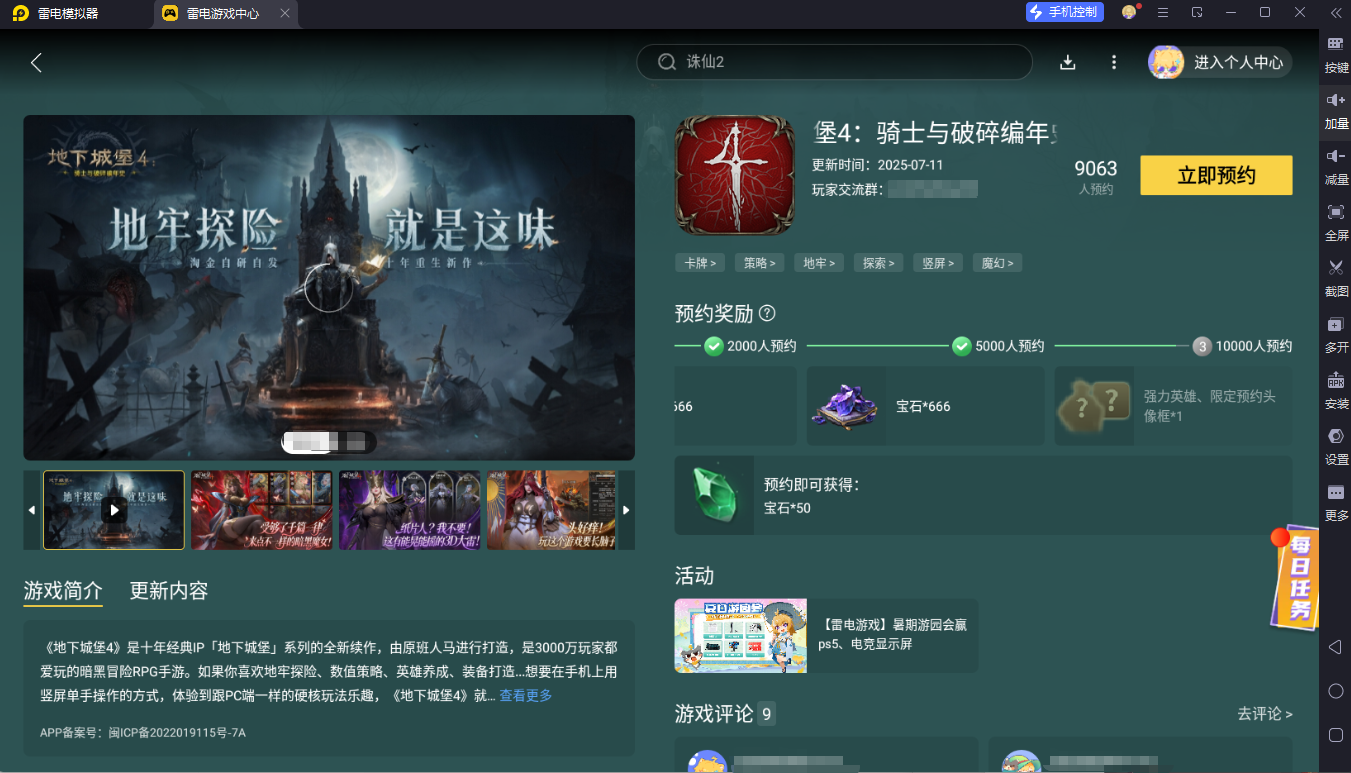Click the purple gems 宝石*666 reward icon
The image size is (1351, 773).
point(846,406)
